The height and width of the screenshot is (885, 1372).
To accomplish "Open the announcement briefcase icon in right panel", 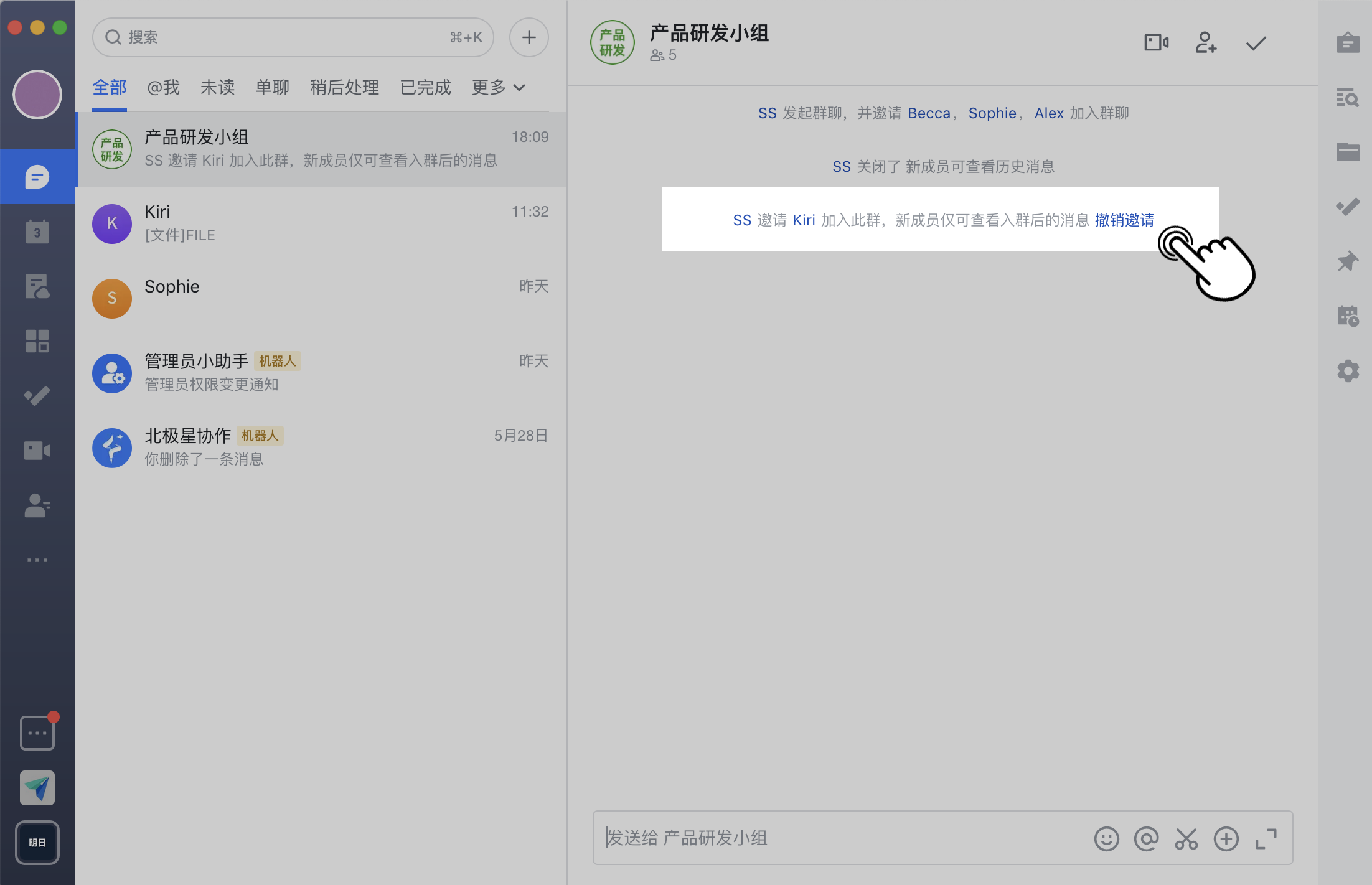I will [1348, 42].
